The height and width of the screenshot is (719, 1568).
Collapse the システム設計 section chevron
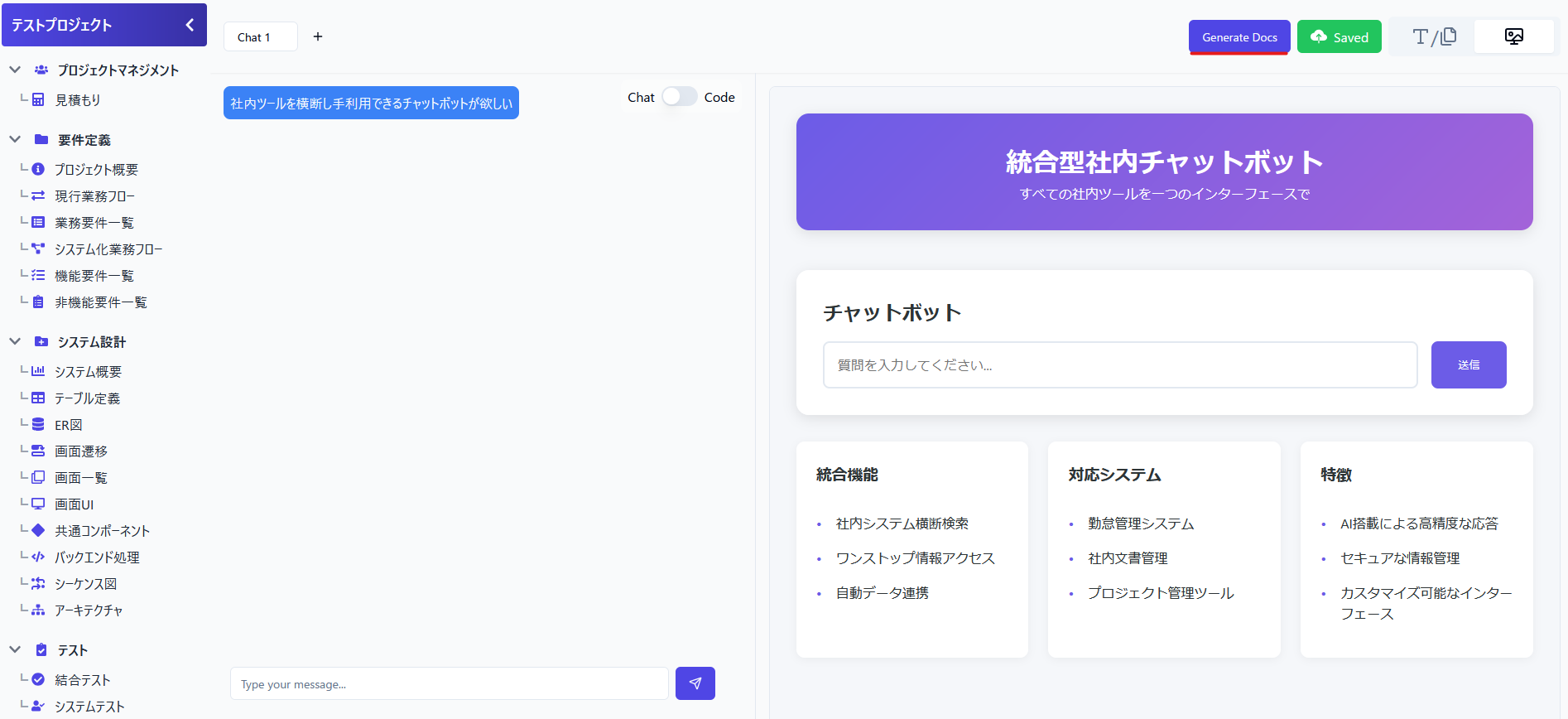(x=15, y=341)
